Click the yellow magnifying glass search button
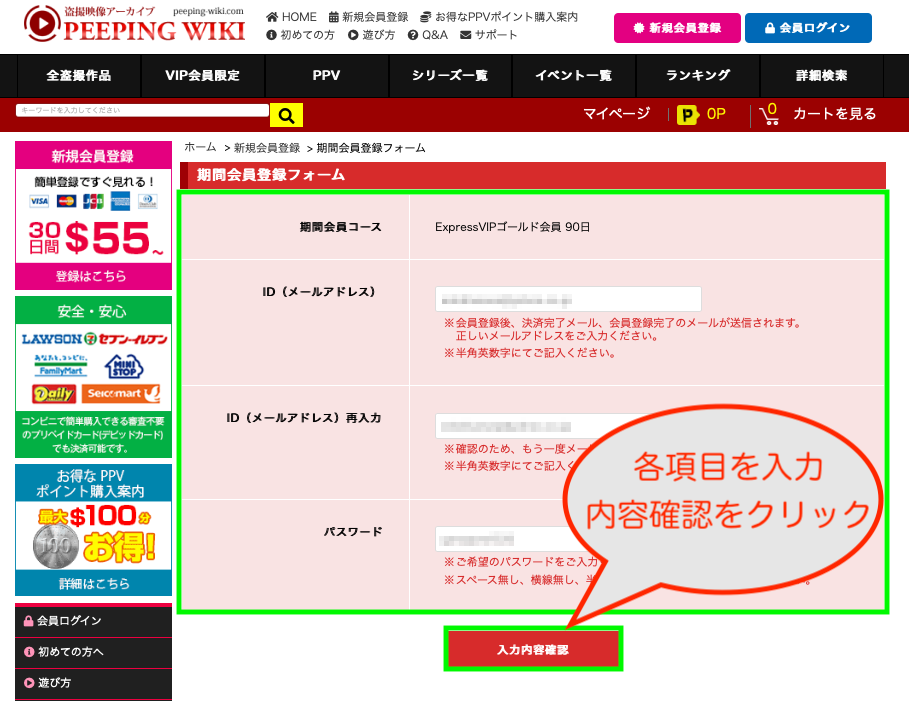Image resolution: width=909 pixels, height=701 pixels. click(286, 116)
